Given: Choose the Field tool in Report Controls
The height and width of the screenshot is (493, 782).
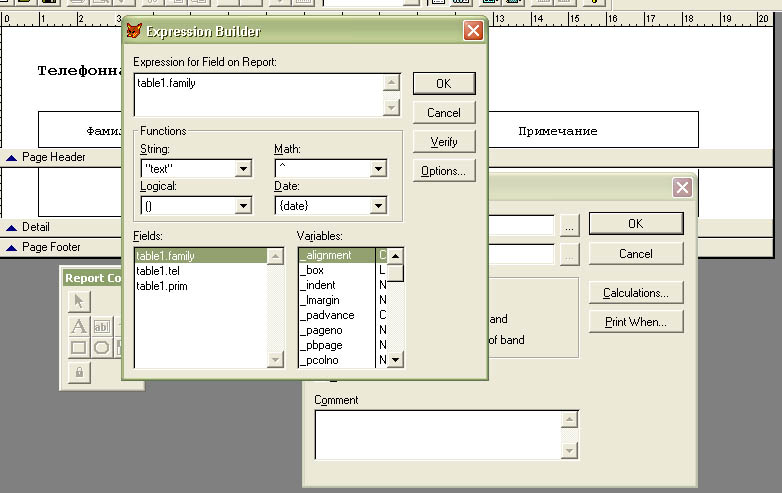Looking at the screenshot, I should tap(102, 326).
